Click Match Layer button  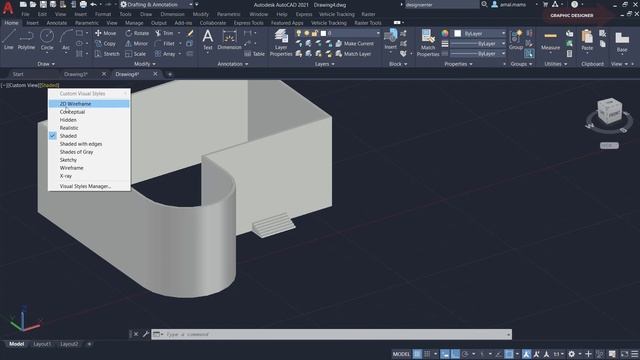coord(353,53)
